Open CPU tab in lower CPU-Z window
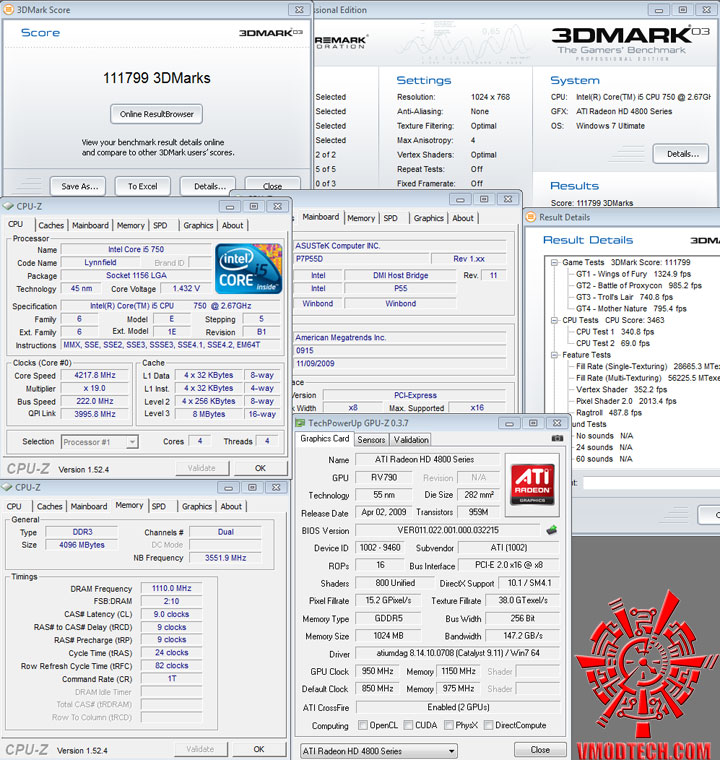This screenshot has height=760, width=720. click(x=14, y=506)
